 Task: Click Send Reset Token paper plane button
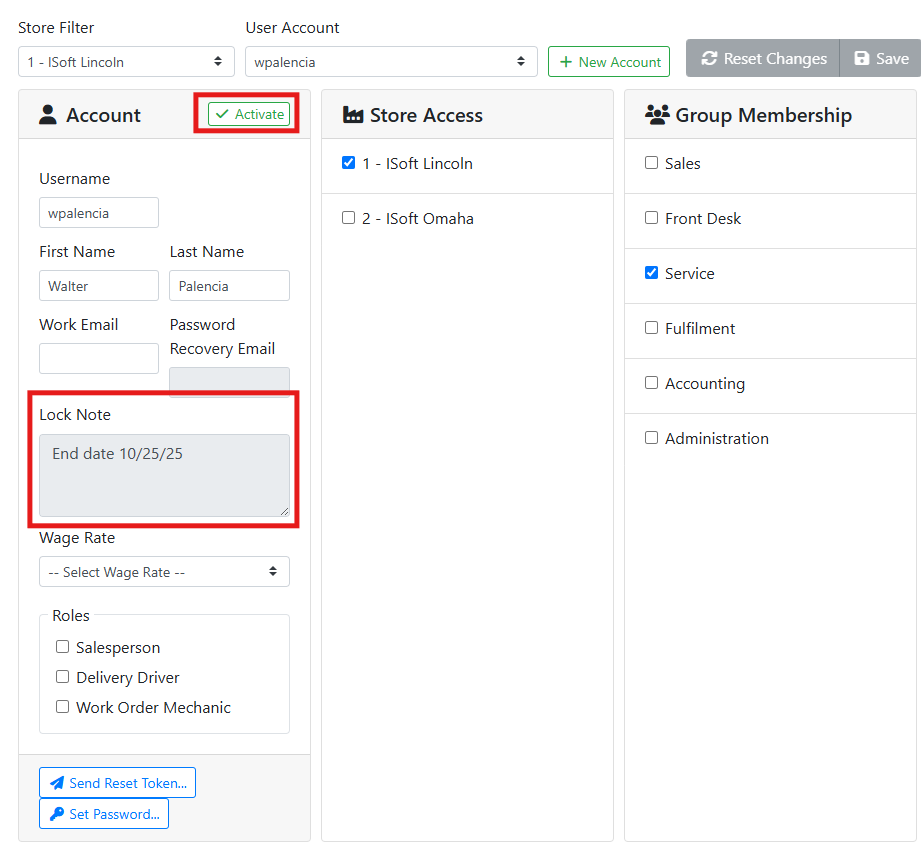pyautogui.click(x=117, y=783)
